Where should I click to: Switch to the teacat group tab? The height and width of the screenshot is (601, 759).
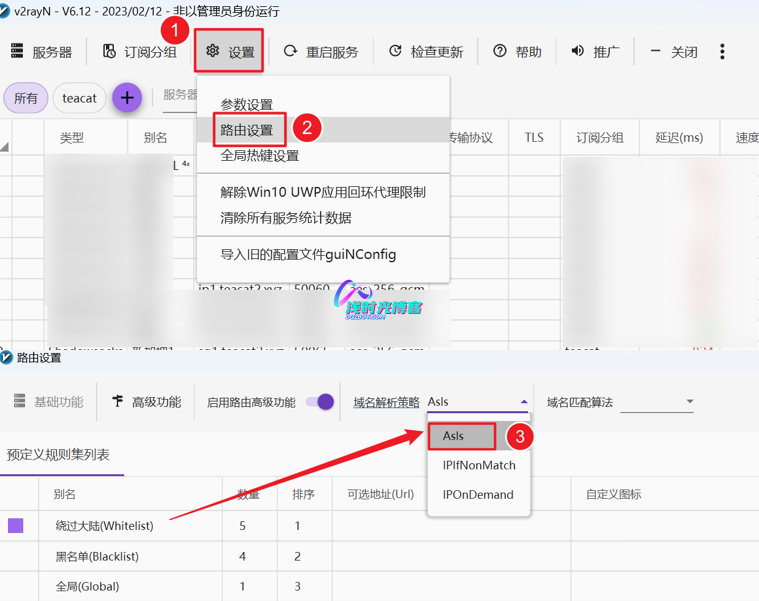[x=79, y=98]
